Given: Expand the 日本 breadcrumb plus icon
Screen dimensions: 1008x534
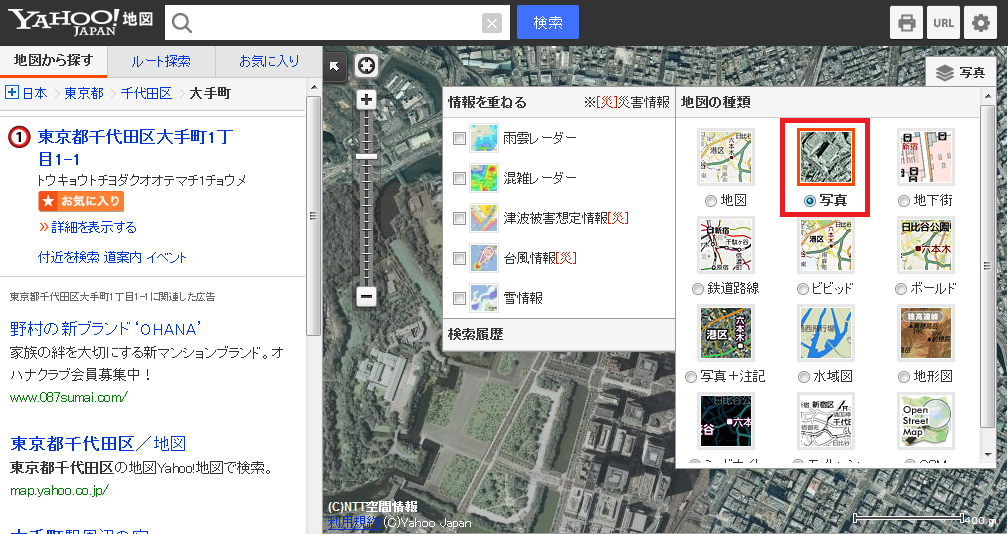Looking at the screenshot, I should [12, 93].
